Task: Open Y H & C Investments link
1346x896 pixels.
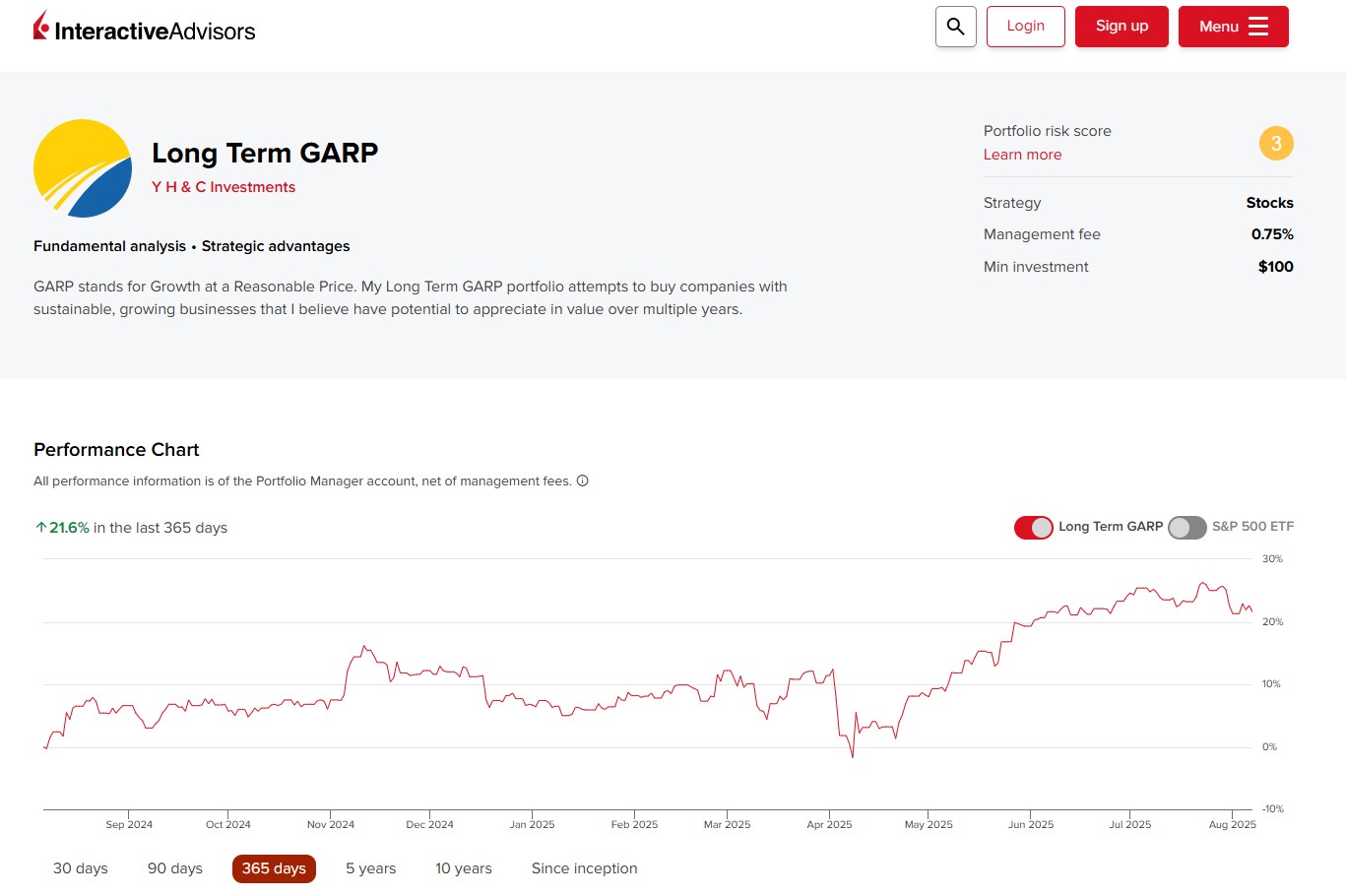Action: [224, 187]
